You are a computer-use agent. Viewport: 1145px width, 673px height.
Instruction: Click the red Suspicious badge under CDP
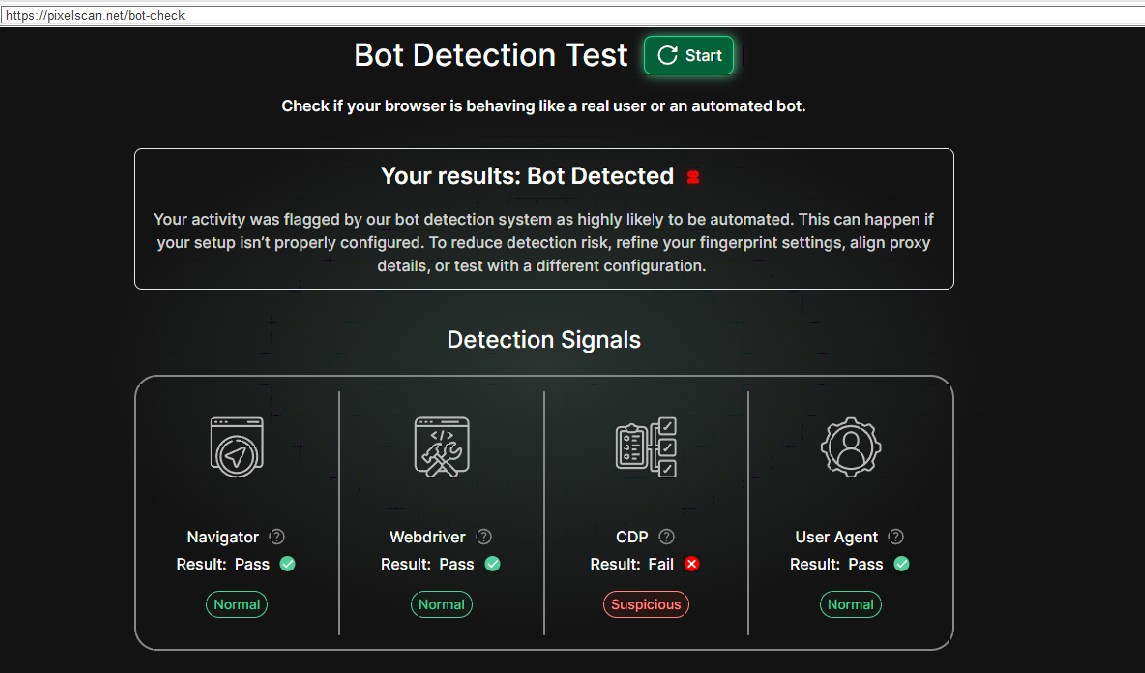[x=646, y=604]
